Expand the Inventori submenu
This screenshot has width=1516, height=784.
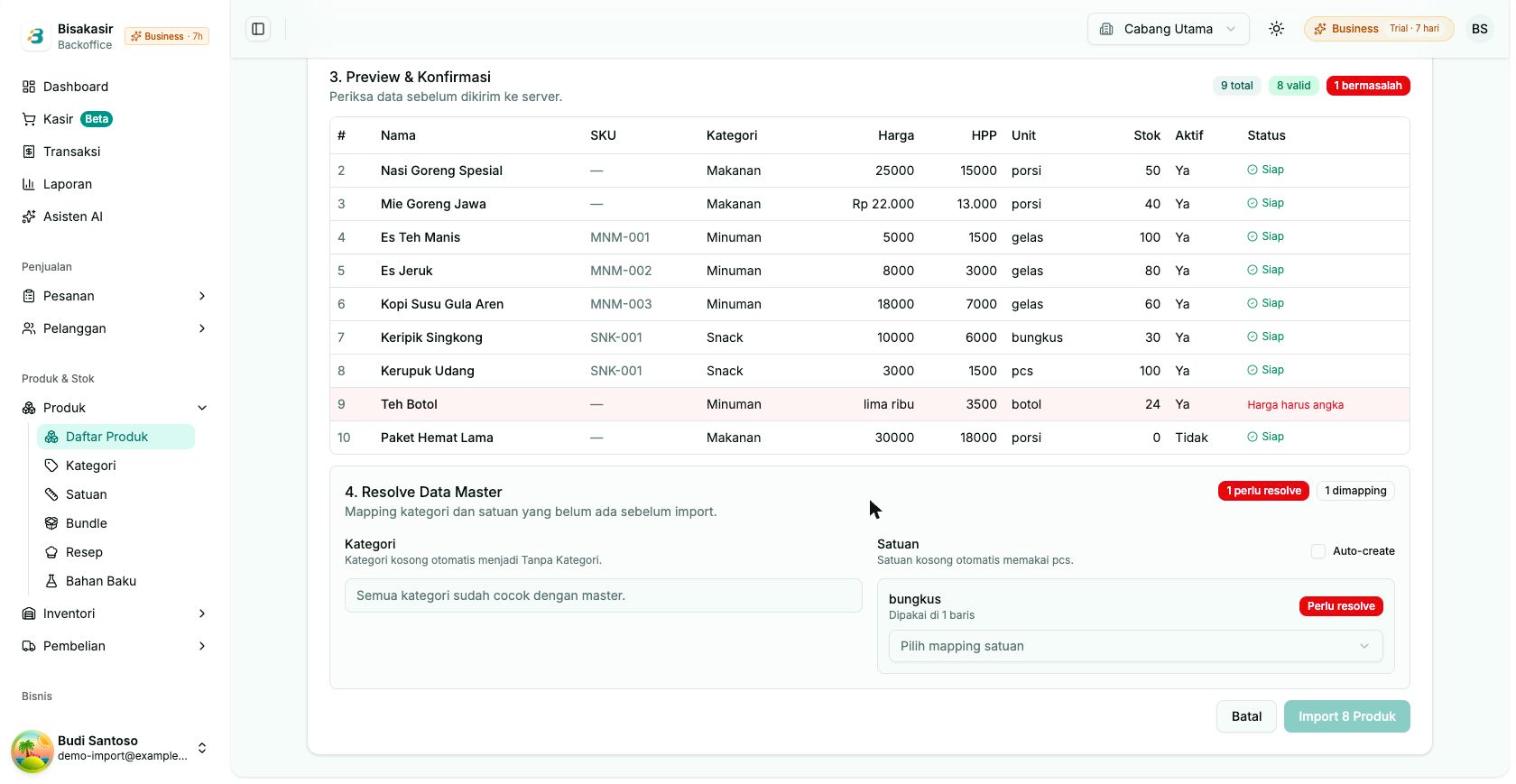pos(114,614)
